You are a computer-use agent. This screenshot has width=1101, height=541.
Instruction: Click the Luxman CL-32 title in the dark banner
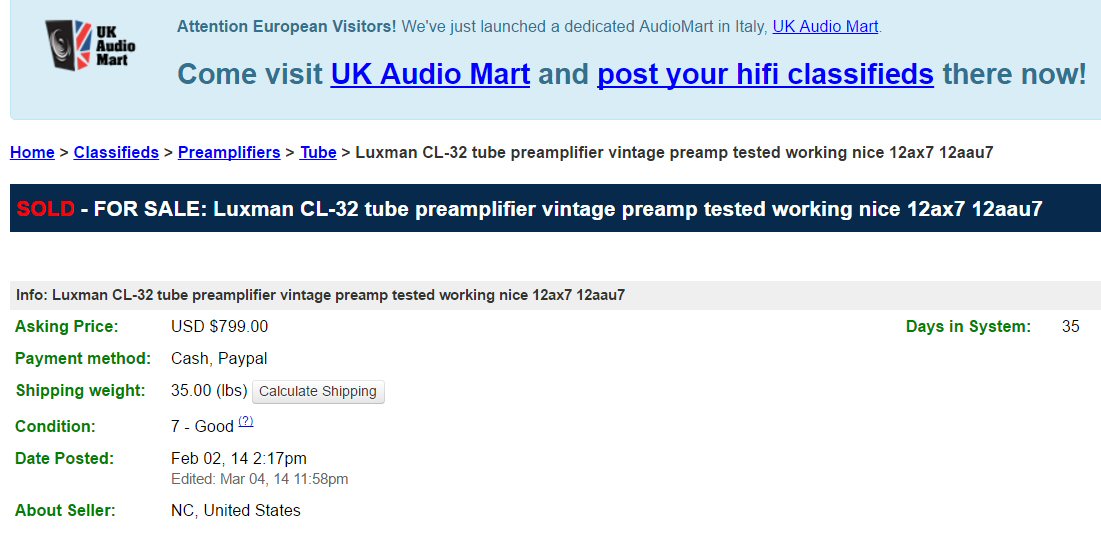click(628, 209)
